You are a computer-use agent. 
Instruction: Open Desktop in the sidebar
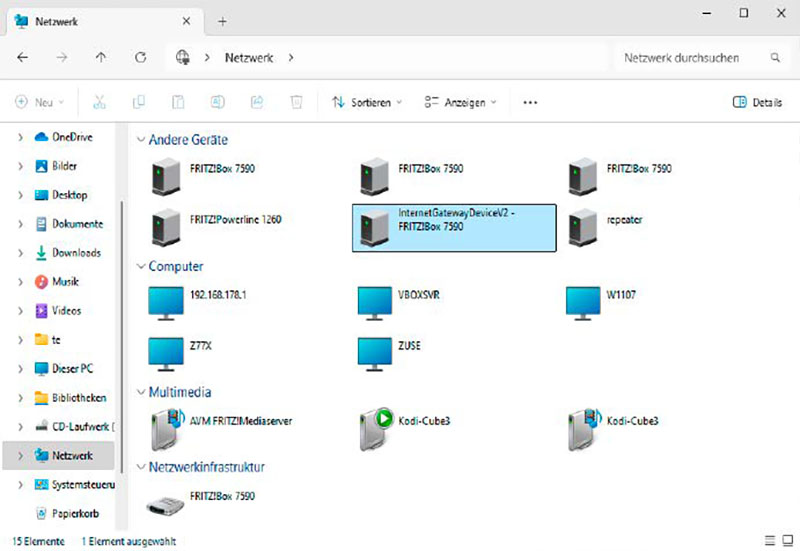click(x=61, y=195)
